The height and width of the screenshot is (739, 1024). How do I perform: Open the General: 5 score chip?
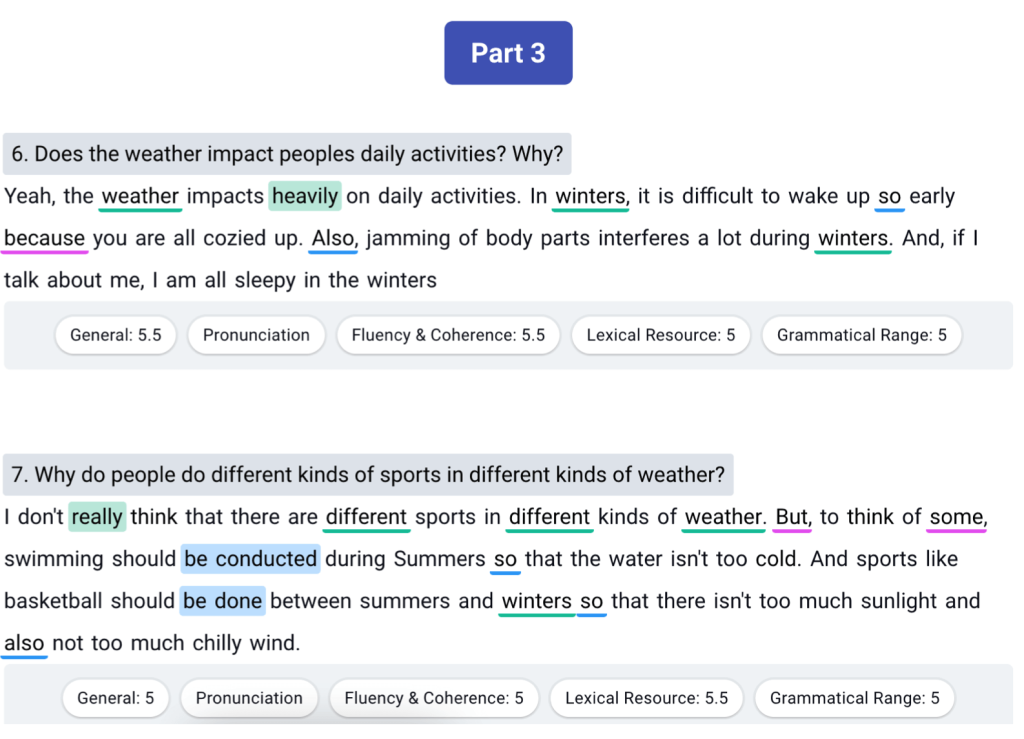pos(116,699)
